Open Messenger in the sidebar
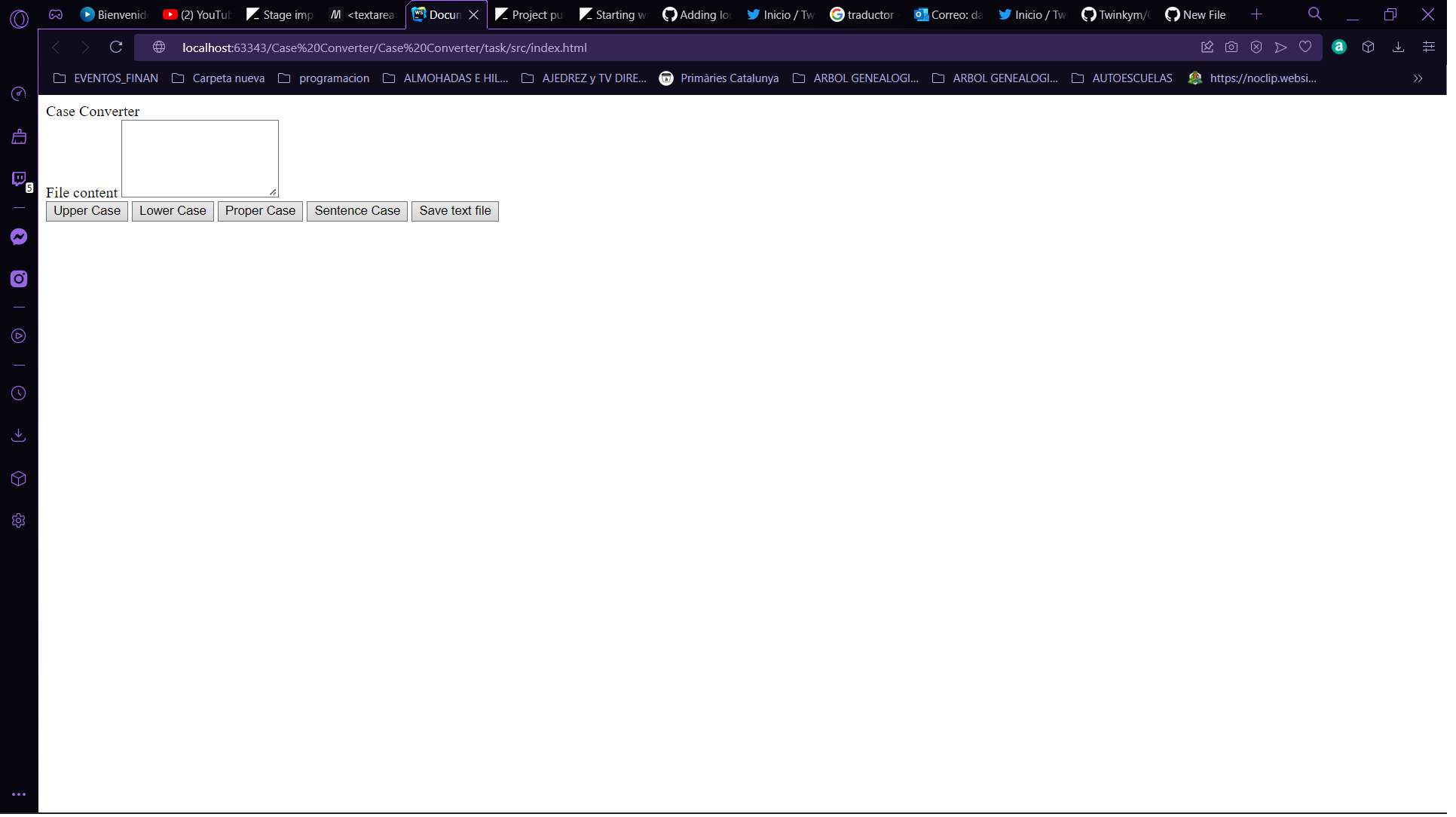Viewport: 1456px width, 817px height. (19, 237)
